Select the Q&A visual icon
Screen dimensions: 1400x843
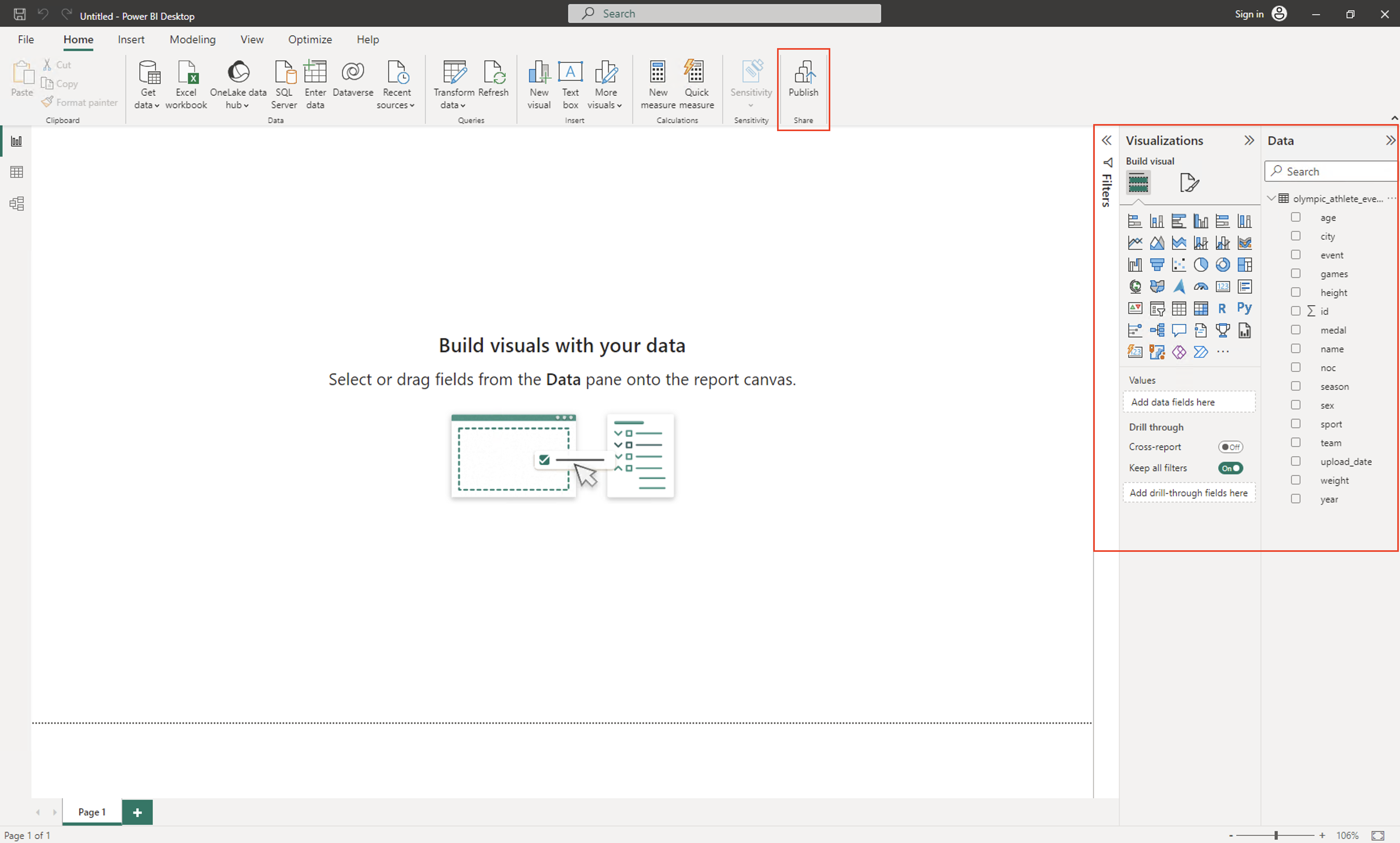pos(1179,331)
